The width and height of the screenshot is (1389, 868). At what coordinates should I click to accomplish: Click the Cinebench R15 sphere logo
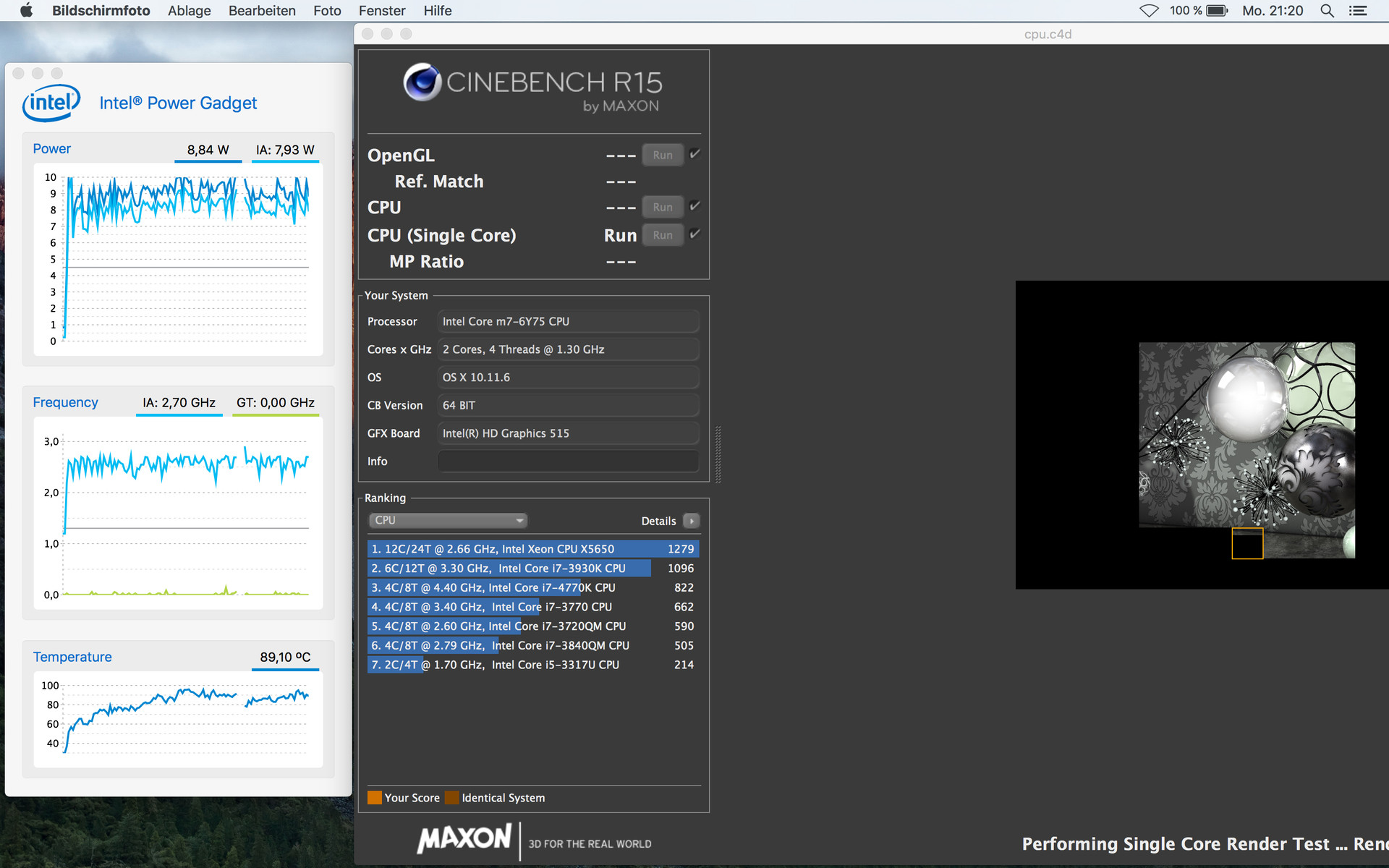422,82
